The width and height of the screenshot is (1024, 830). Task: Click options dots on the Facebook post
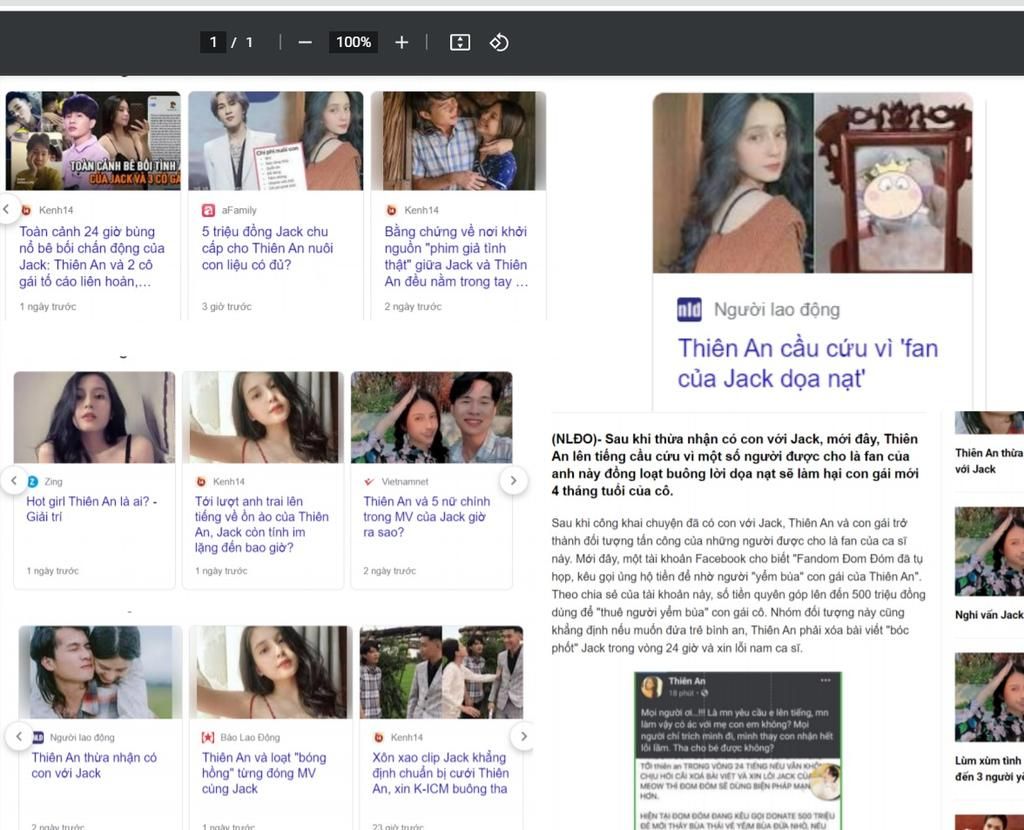click(x=825, y=680)
